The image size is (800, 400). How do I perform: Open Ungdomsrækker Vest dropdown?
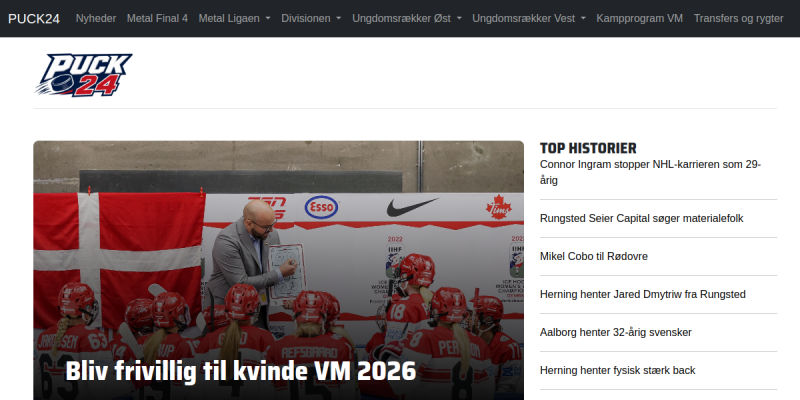pos(529,18)
